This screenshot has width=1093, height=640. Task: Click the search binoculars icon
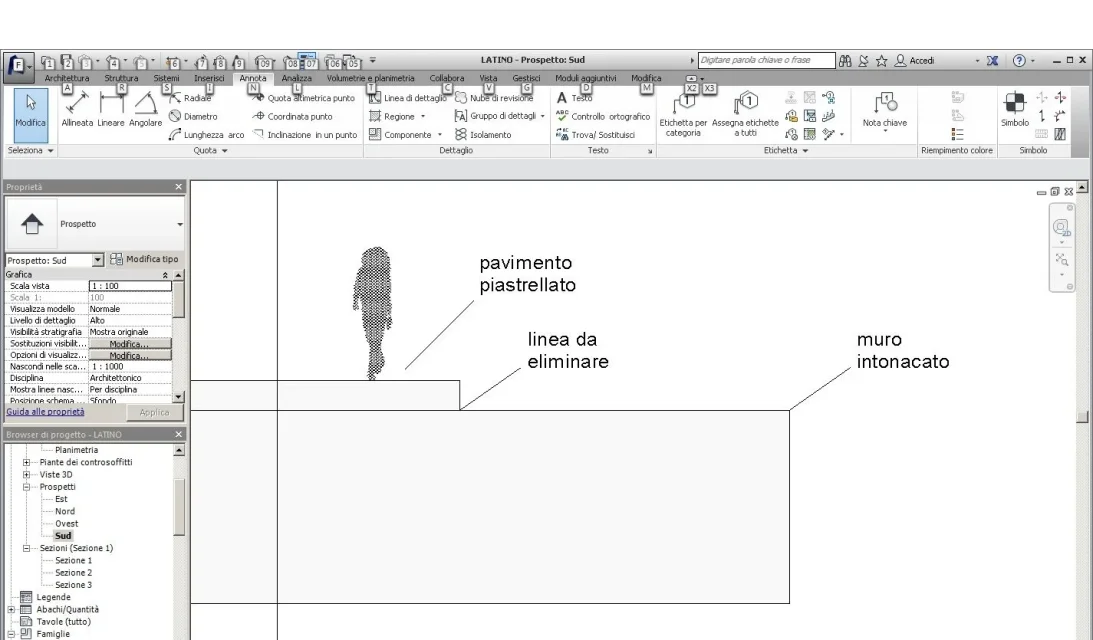tap(845, 61)
